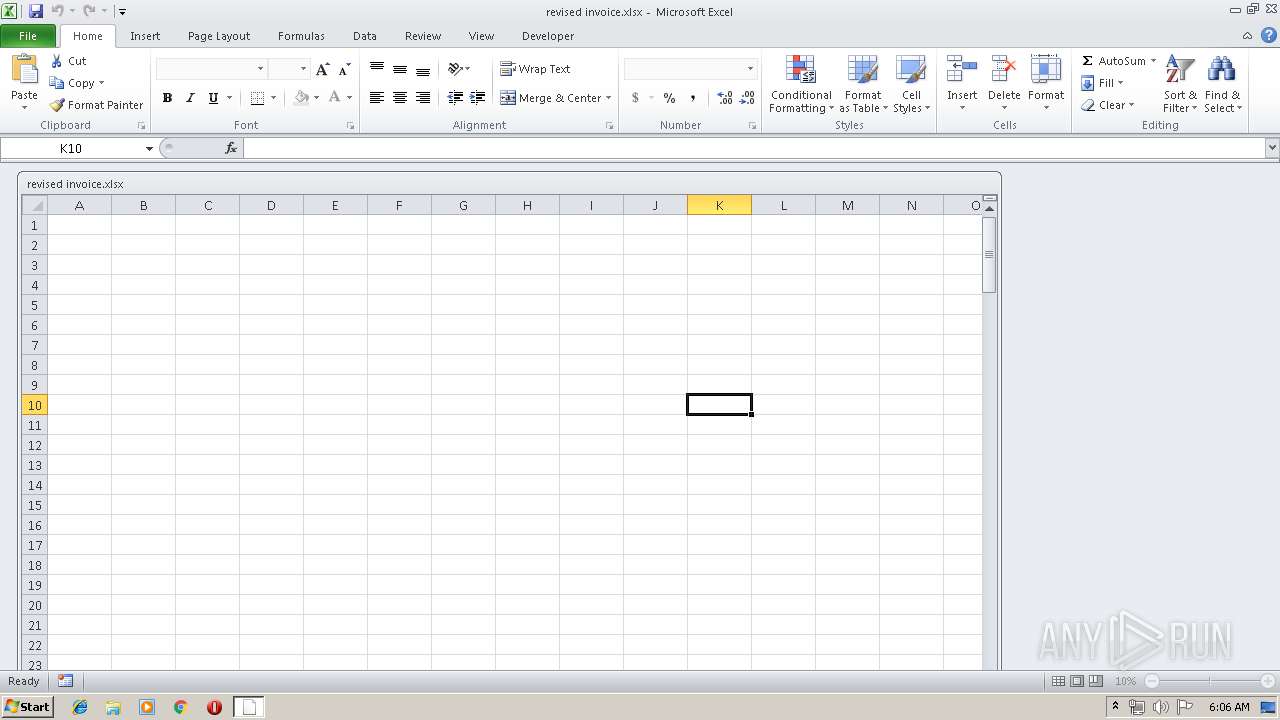Switch to the Formulas tab

pos(301,36)
